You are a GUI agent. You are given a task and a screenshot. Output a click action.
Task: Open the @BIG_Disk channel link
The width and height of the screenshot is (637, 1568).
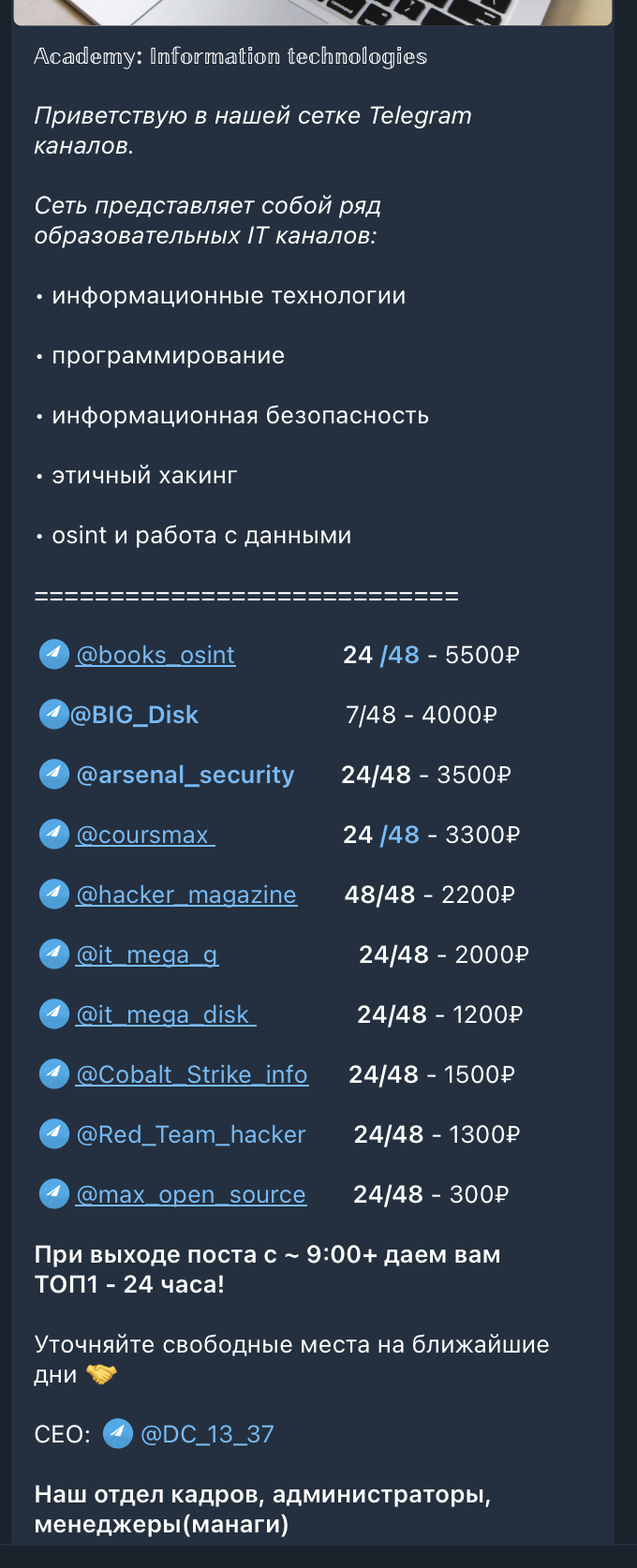135,716
